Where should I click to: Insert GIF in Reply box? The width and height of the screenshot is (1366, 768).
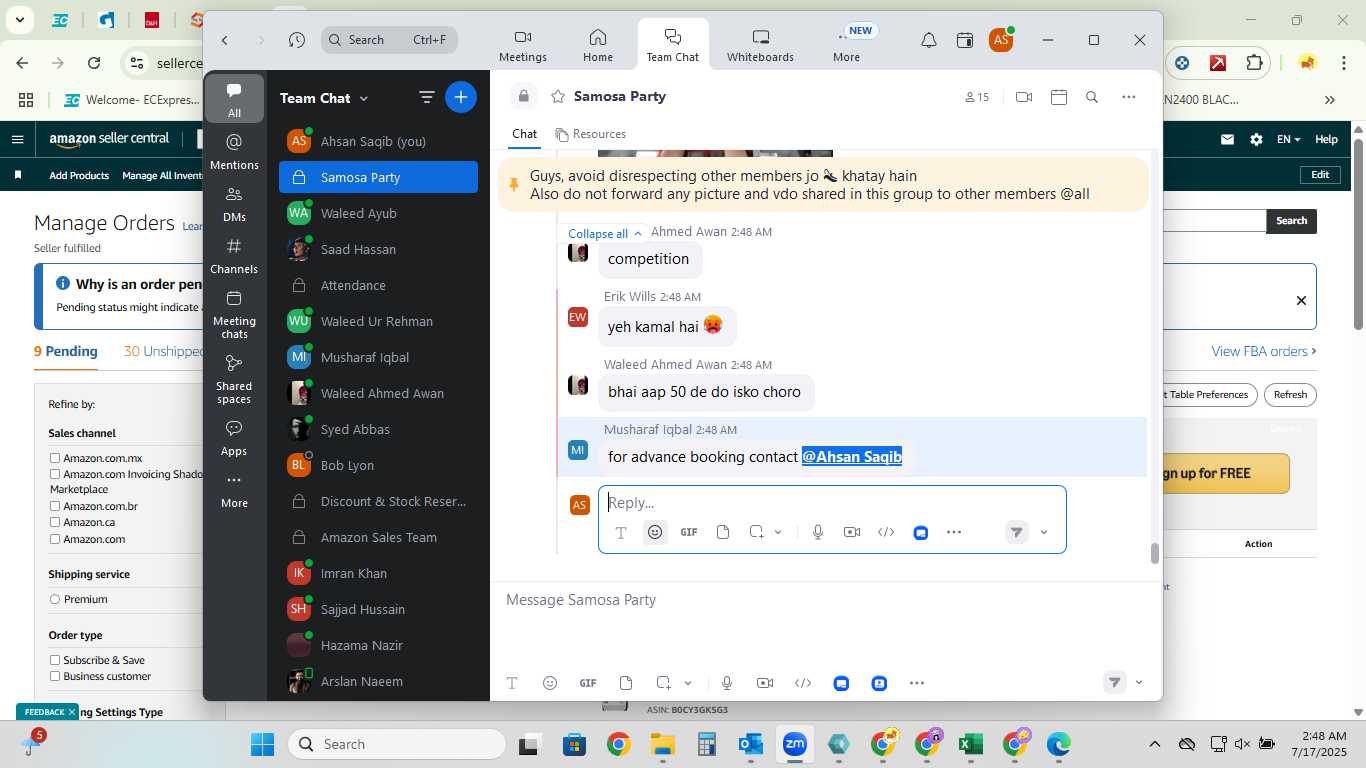click(x=689, y=532)
